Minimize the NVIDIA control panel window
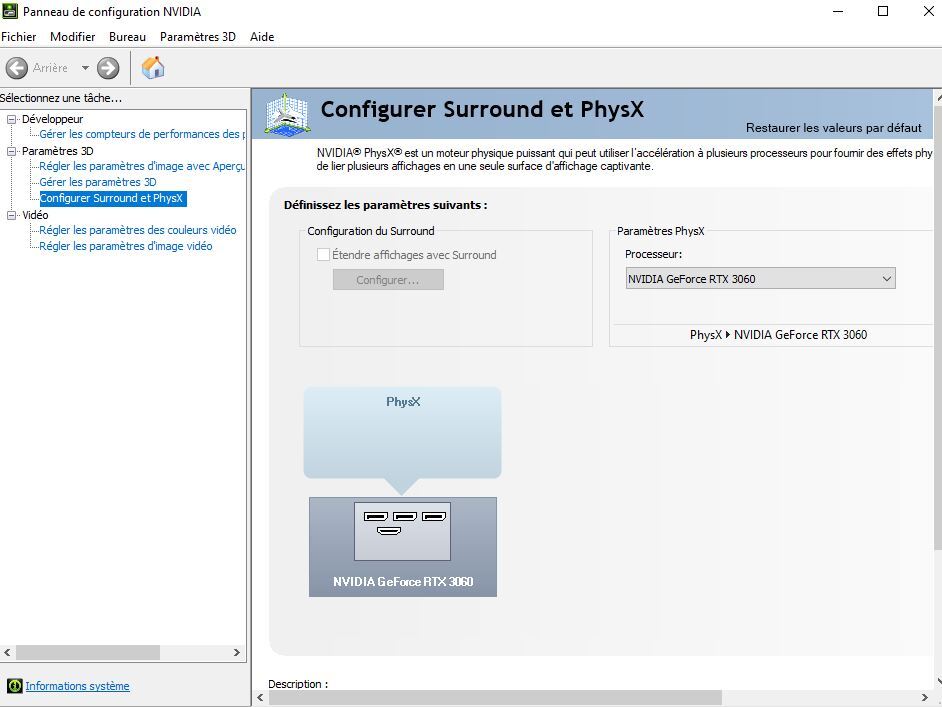This screenshot has width=942, height=707. pyautogui.click(x=838, y=11)
